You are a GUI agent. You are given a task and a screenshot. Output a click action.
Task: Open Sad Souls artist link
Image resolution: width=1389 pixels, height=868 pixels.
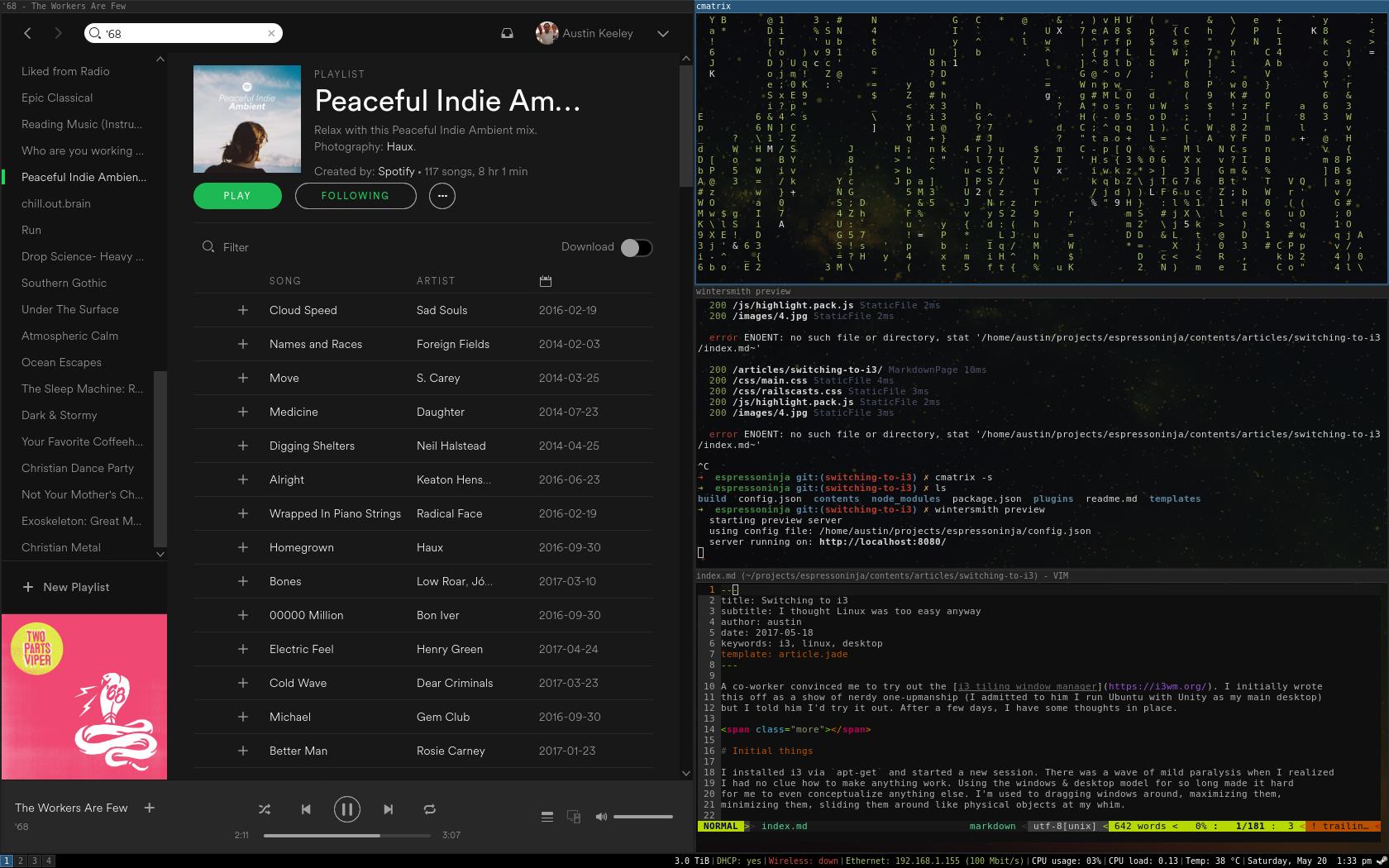pyautogui.click(x=442, y=310)
